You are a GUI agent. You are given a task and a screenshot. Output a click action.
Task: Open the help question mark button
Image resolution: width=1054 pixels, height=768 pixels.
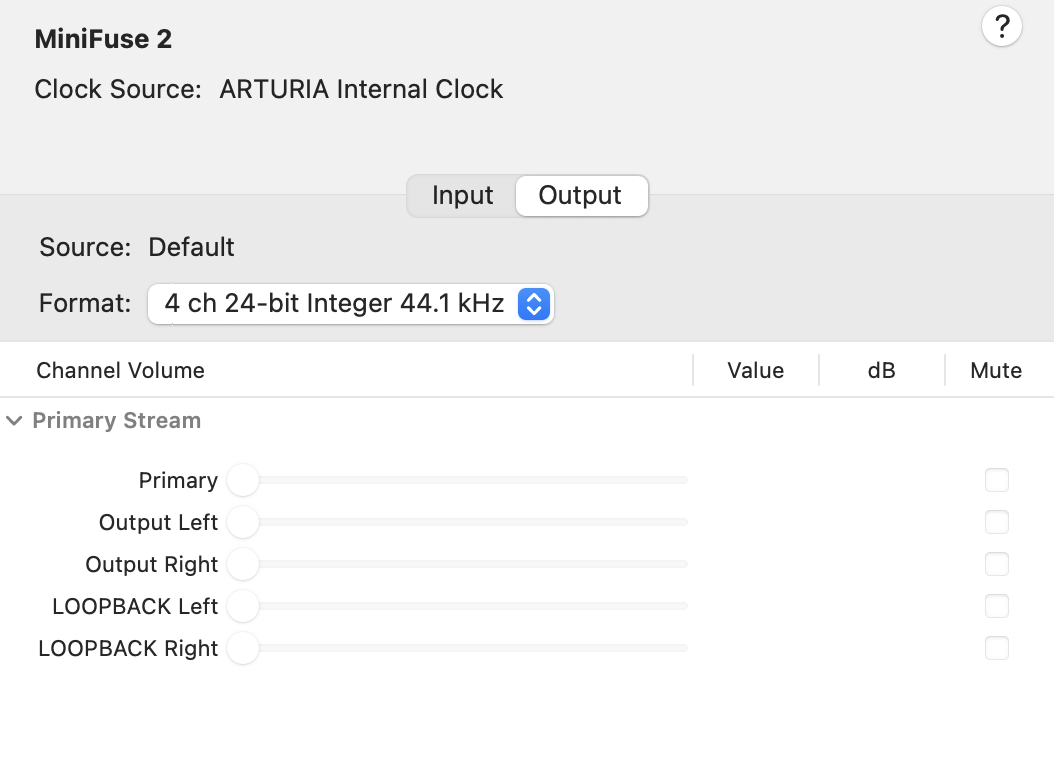click(1002, 26)
